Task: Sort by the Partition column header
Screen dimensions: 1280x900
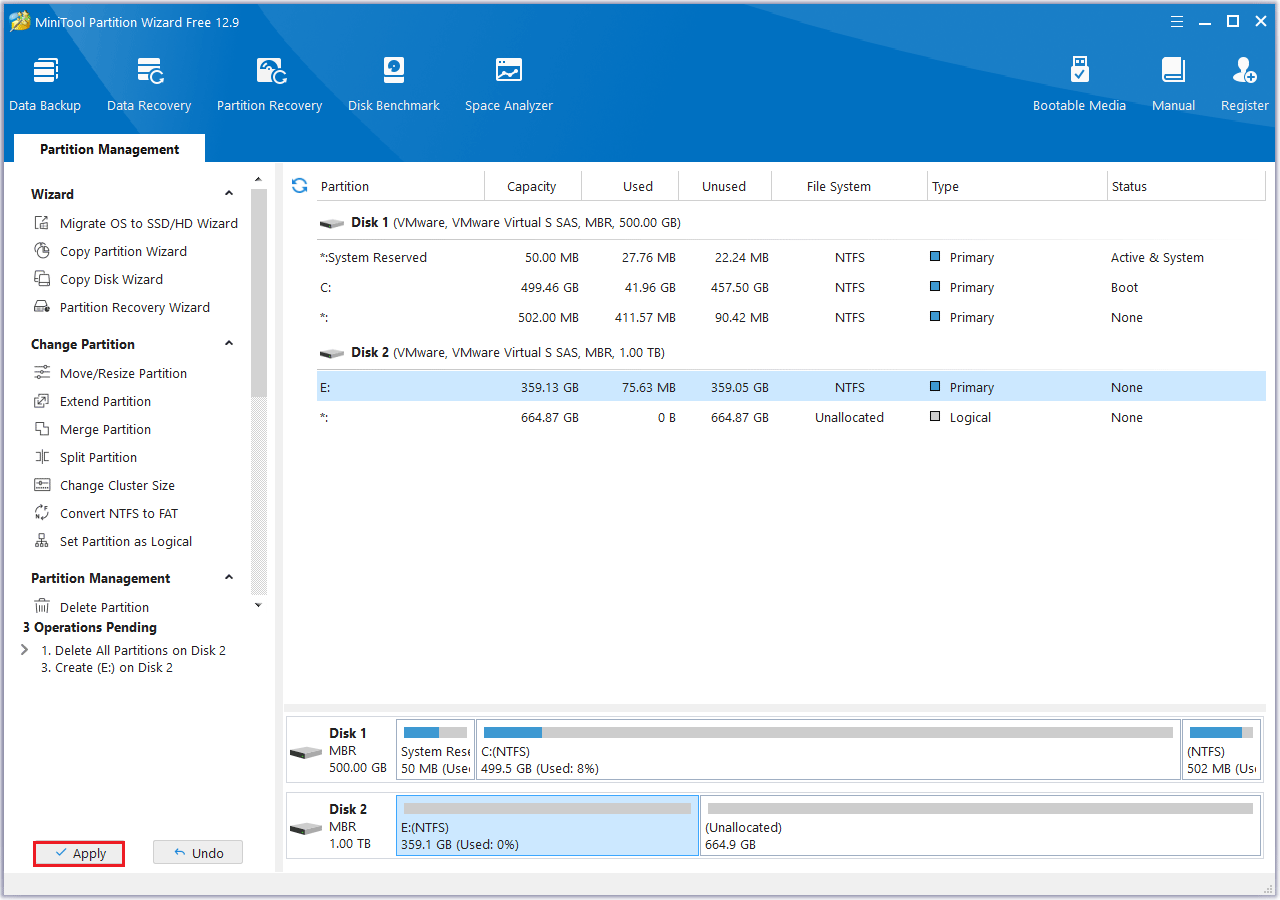Action: pyautogui.click(x=400, y=186)
